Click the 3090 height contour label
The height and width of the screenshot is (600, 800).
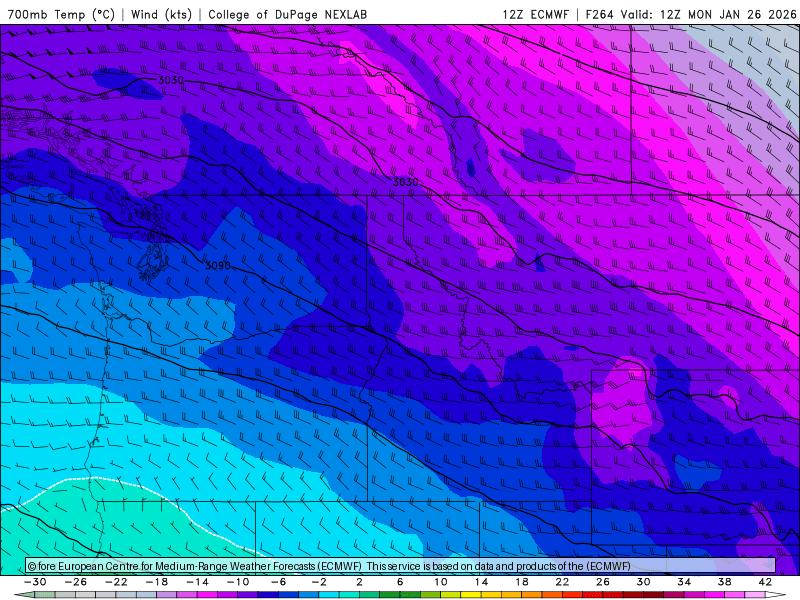(x=217, y=265)
